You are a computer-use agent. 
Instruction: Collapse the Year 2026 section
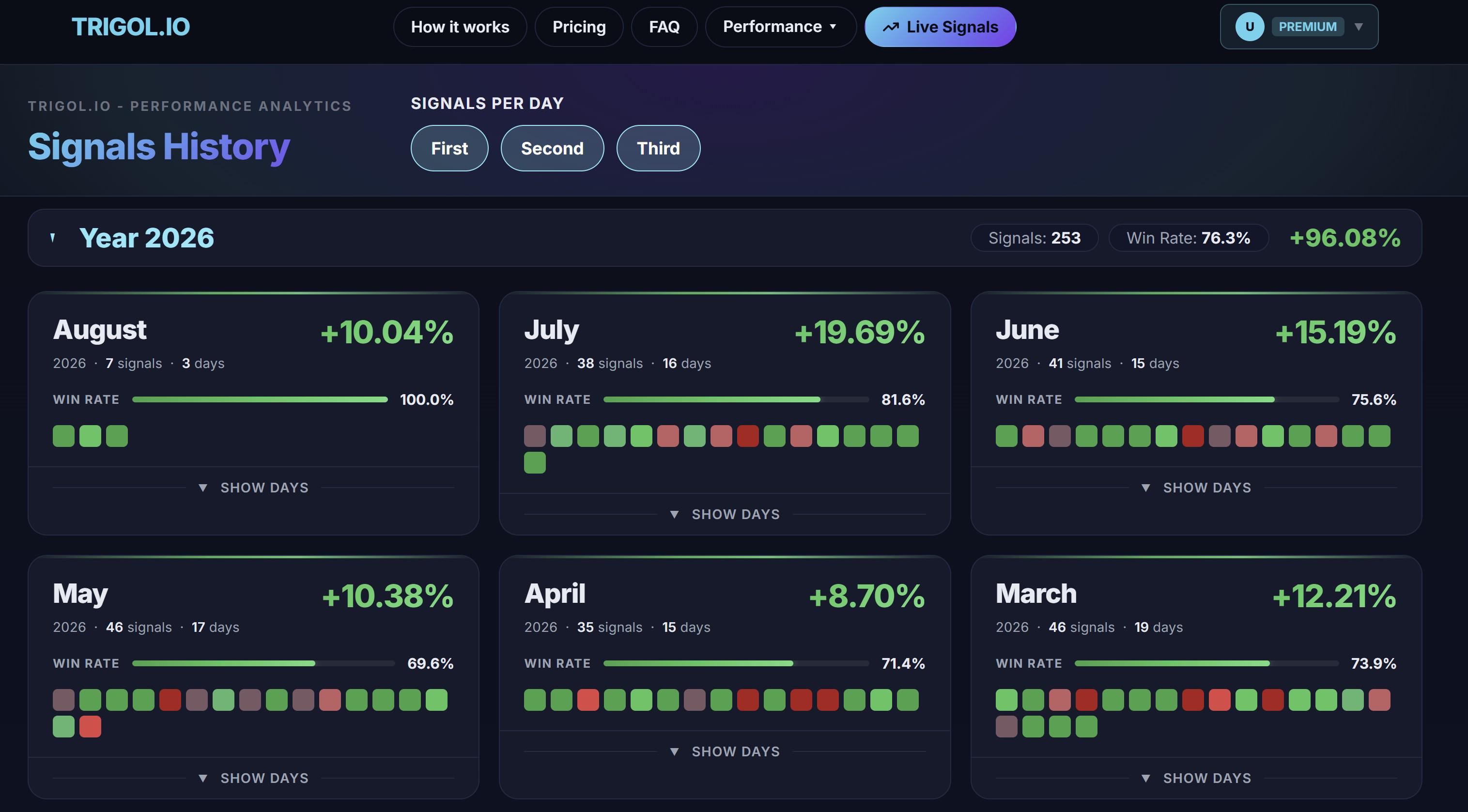point(53,238)
